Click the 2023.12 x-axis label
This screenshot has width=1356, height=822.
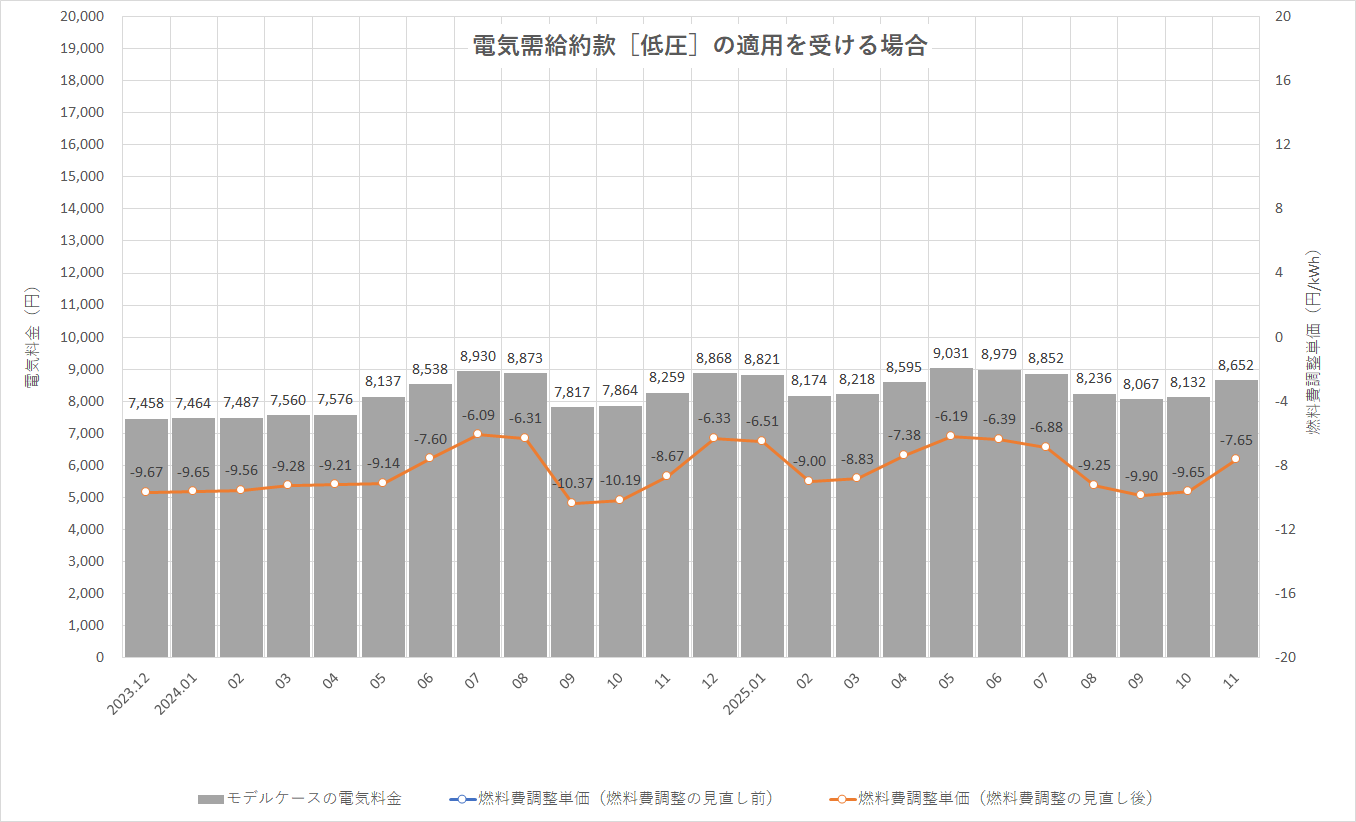pyautogui.click(x=128, y=693)
